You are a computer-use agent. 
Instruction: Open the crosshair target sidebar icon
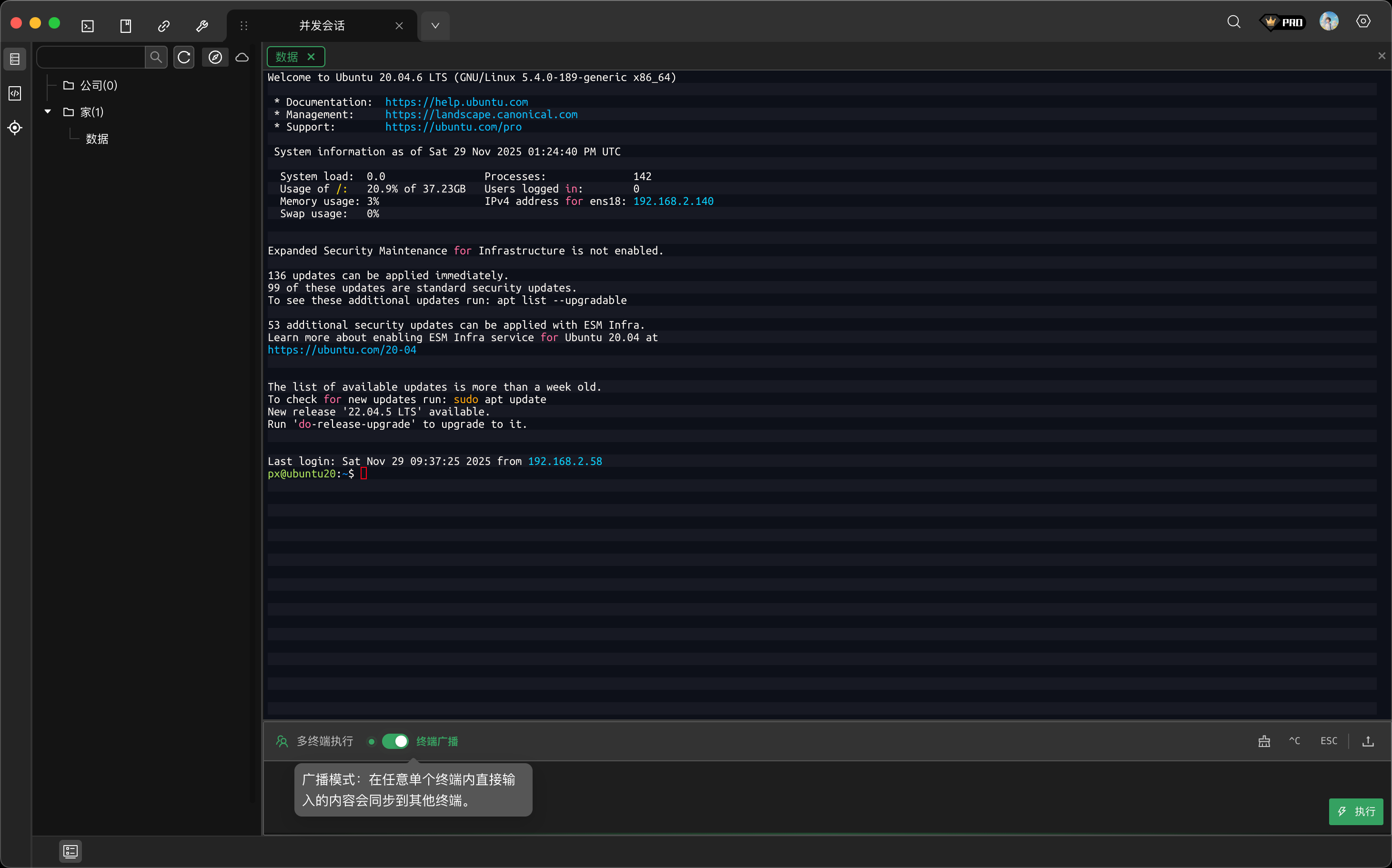(x=15, y=128)
